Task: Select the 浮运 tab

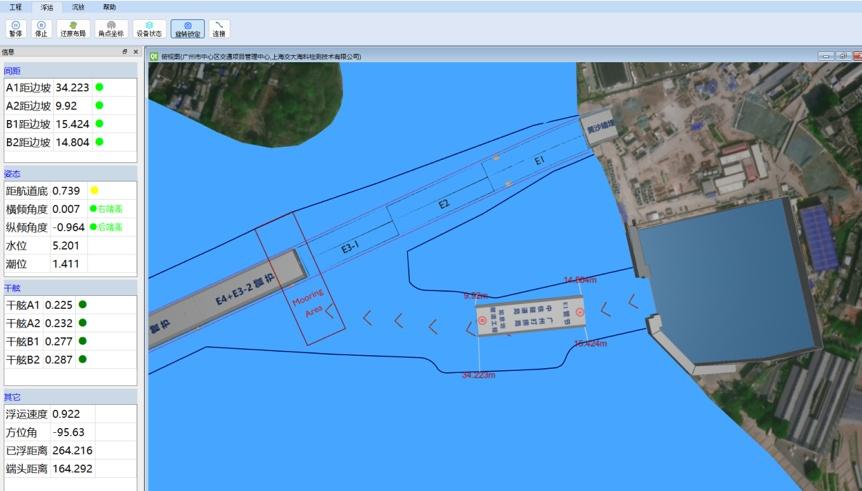Action: pos(47,6)
